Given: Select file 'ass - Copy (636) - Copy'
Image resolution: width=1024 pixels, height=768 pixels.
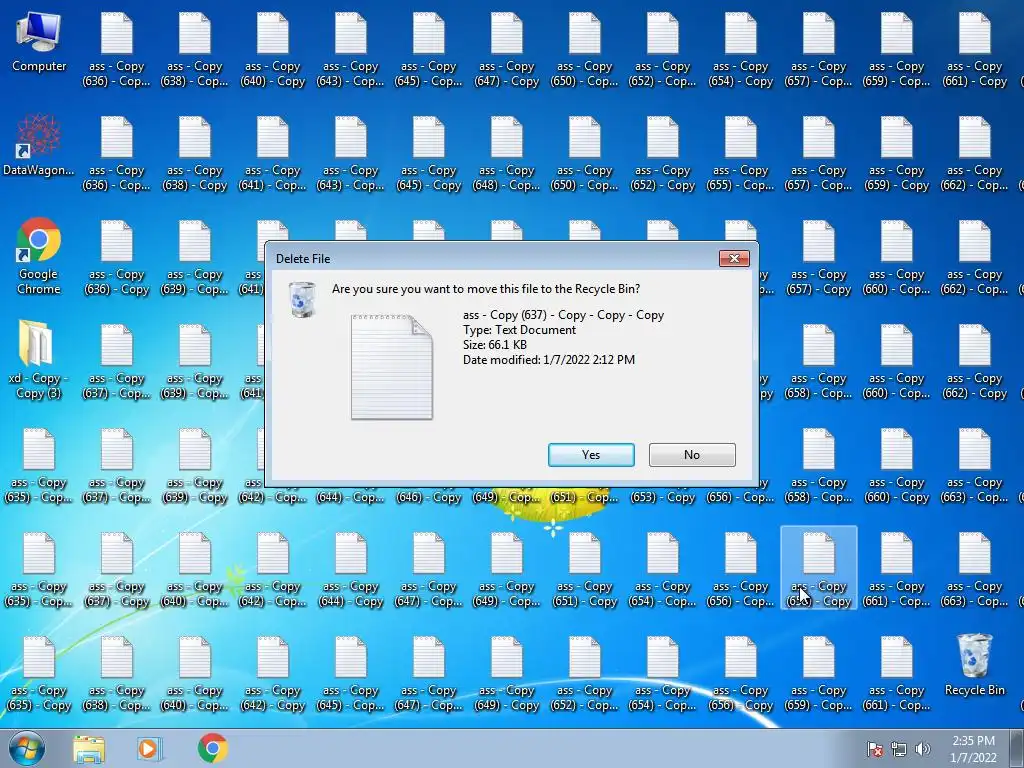Looking at the screenshot, I should pos(117,257).
